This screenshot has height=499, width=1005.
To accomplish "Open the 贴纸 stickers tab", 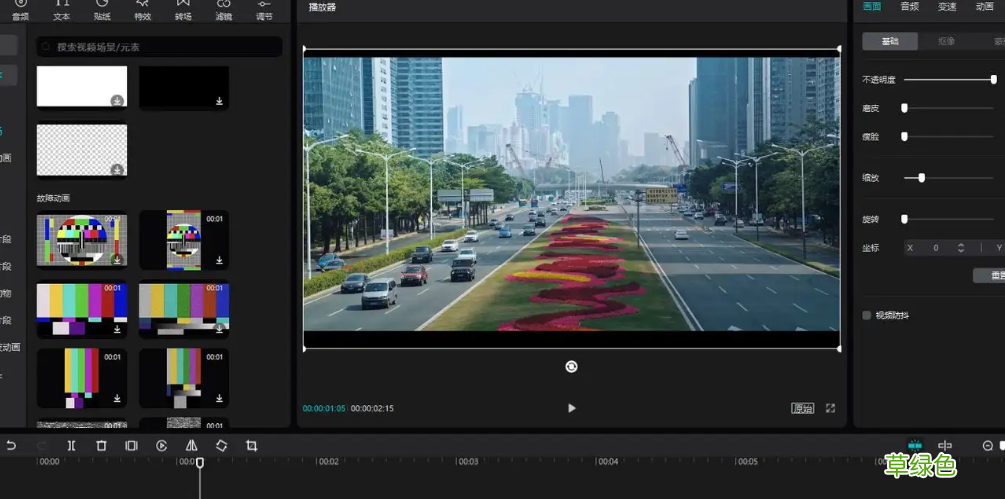I will (x=102, y=11).
